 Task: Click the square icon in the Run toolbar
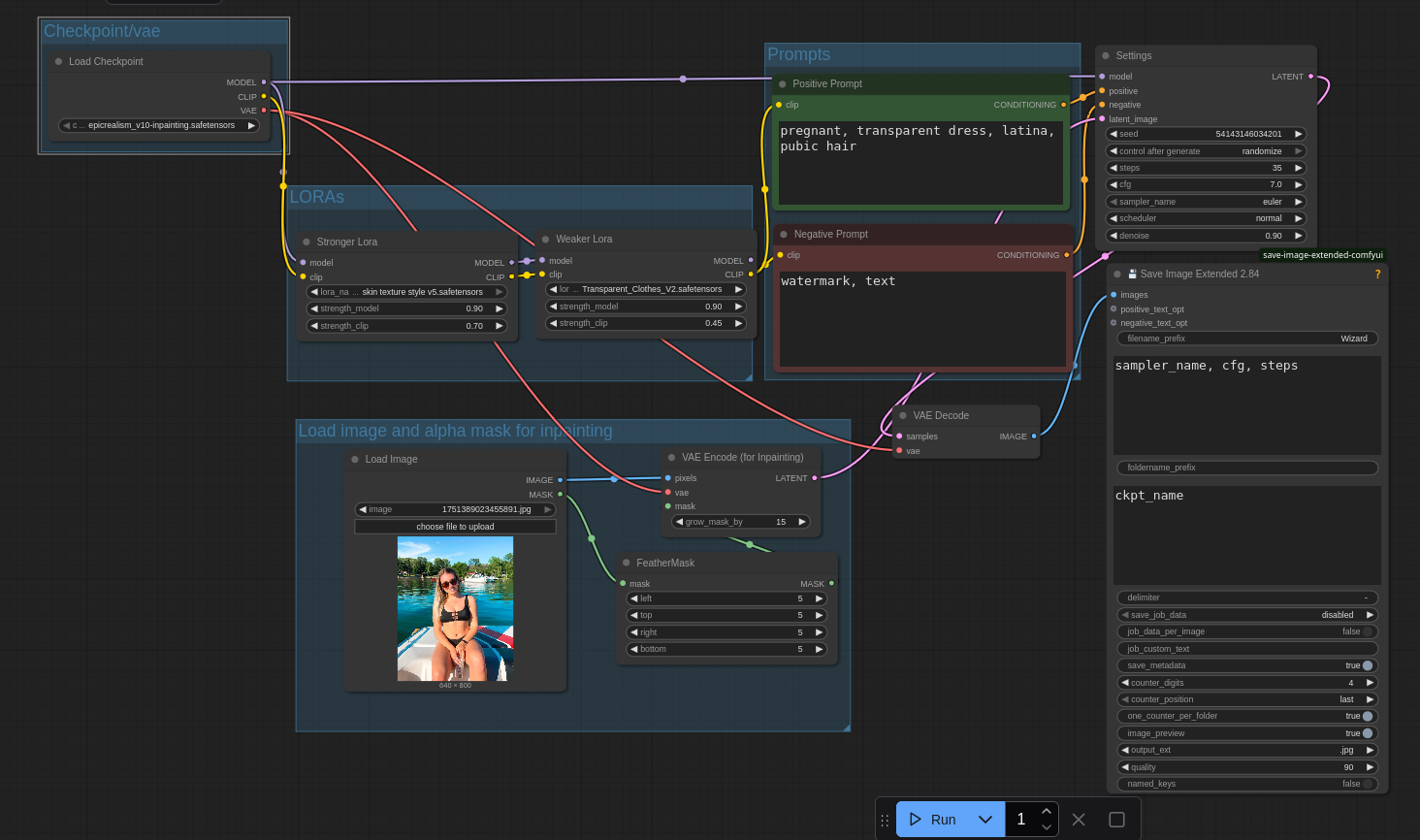[1116, 820]
